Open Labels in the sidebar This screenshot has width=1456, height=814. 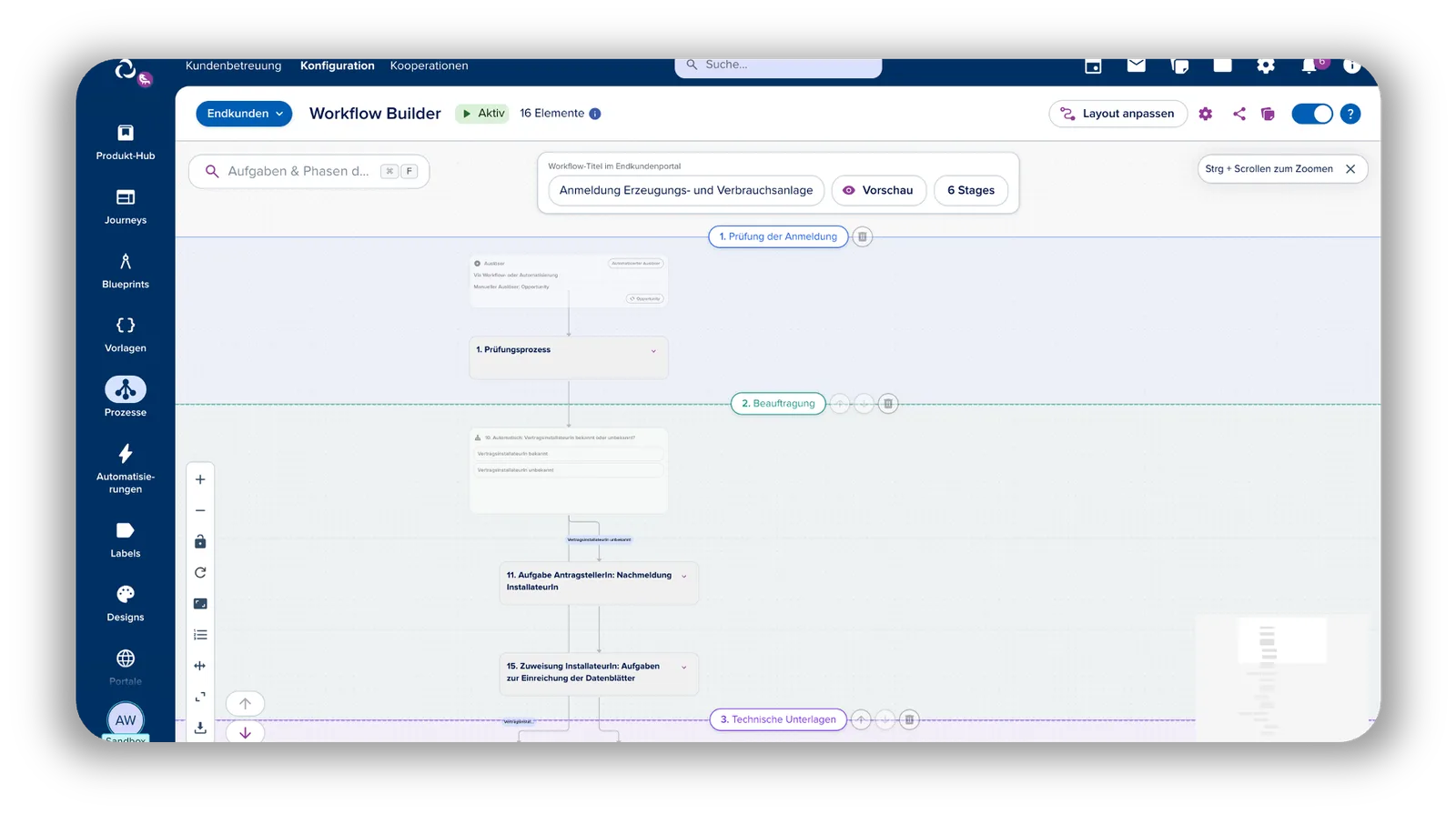[126, 540]
